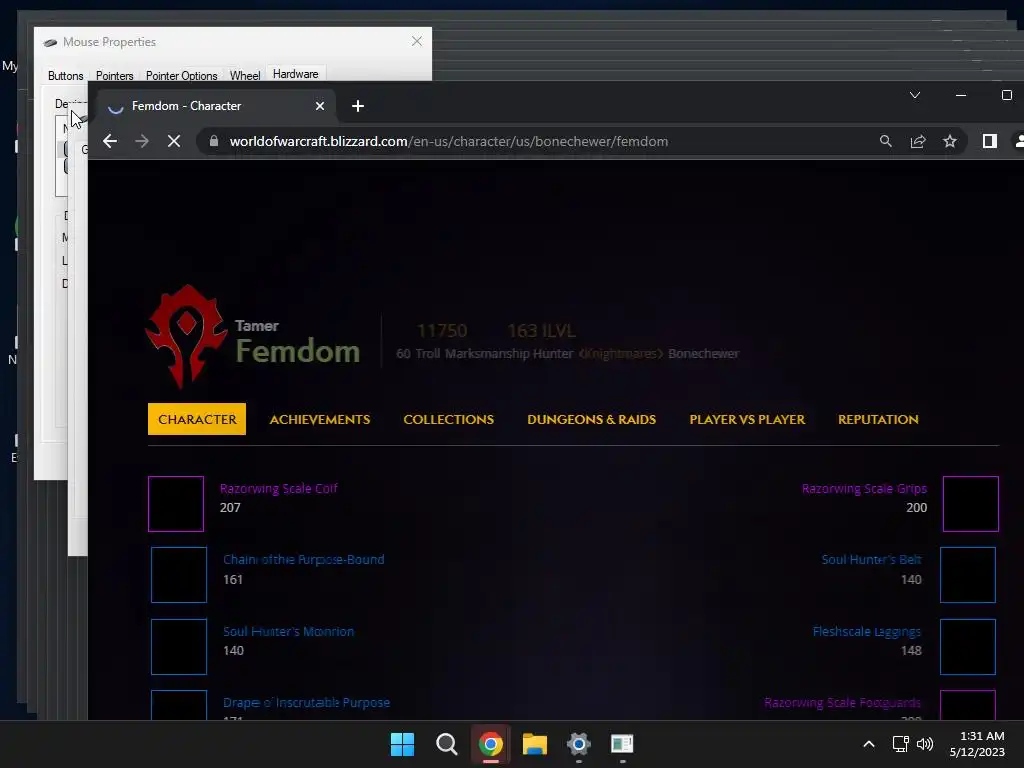Screen dimensions: 1024x768
Task: Open Razorwing Scale Coif link
Action: [x=279, y=488]
